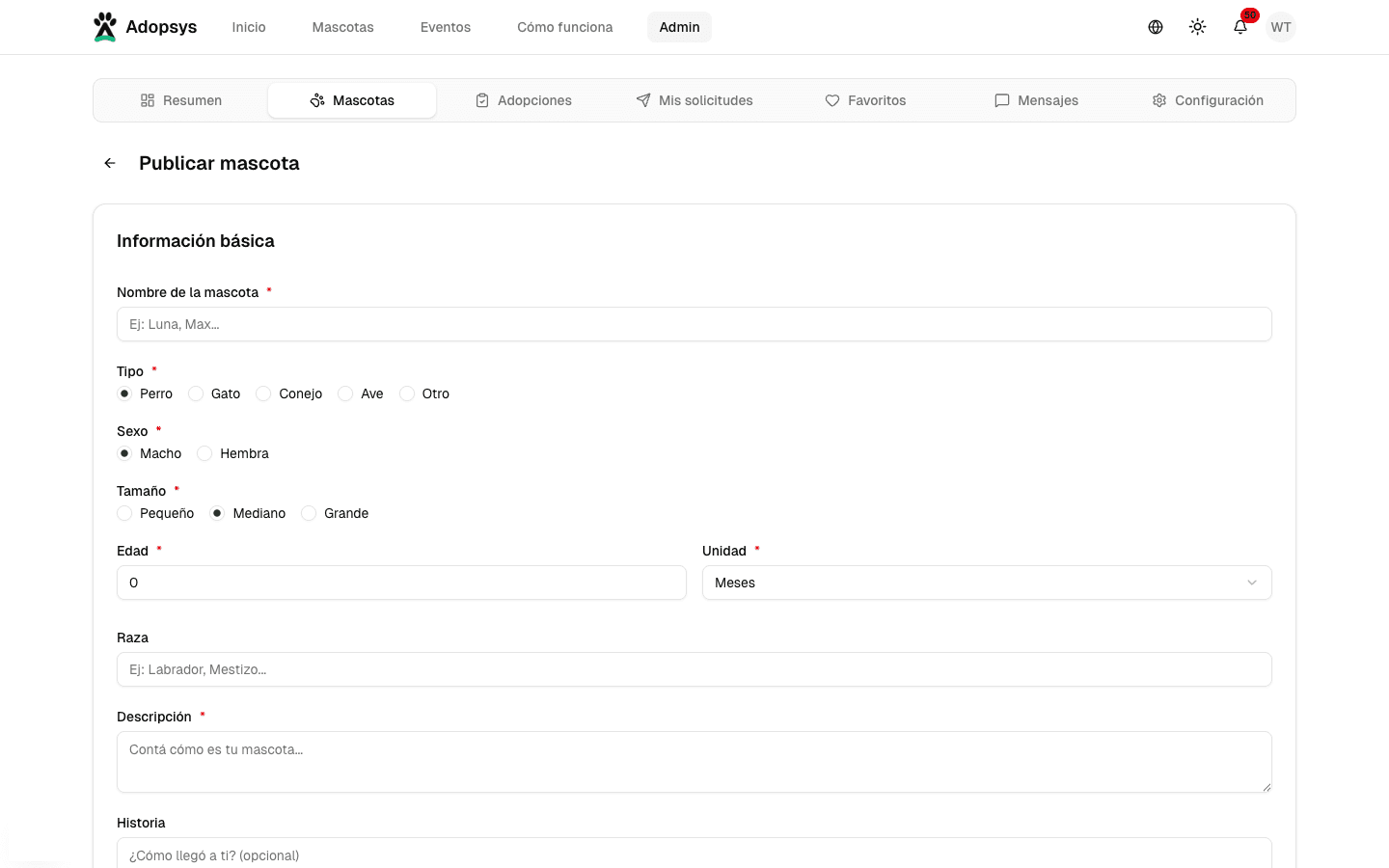Open the Cómo funciona link
1389x868 pixels.
[564, 27]
